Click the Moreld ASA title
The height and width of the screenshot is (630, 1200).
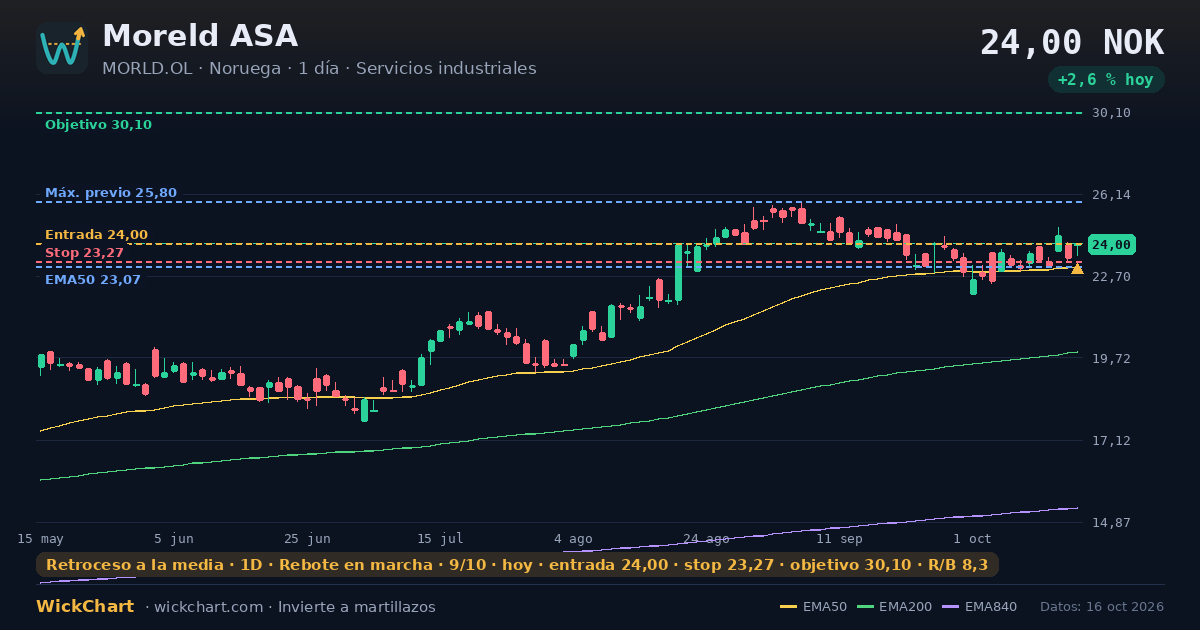click(x=200, y=36)
